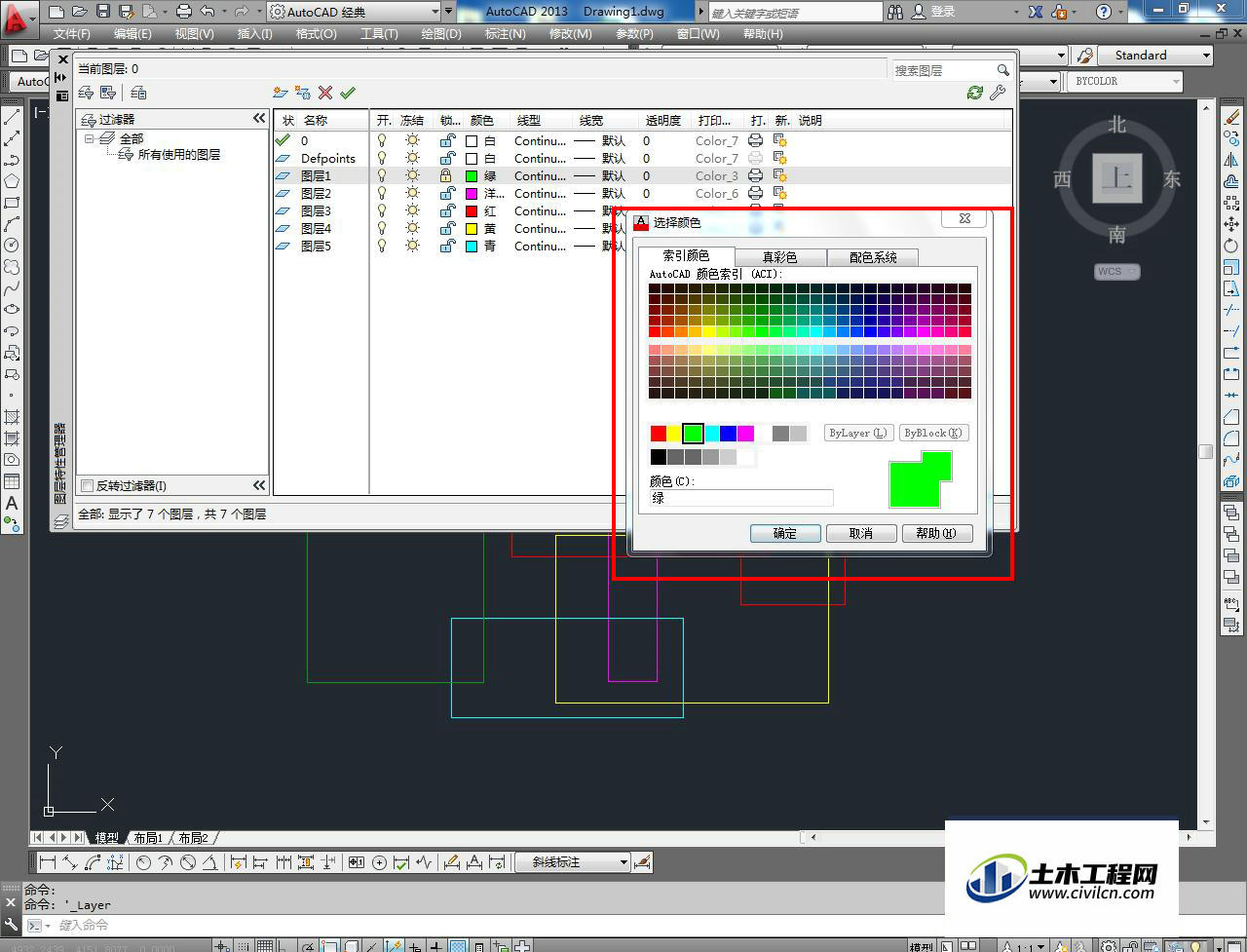Expand chevron beside 反转过滤器
Viewport: 1247px width, 952px height.
pos(259,485)
